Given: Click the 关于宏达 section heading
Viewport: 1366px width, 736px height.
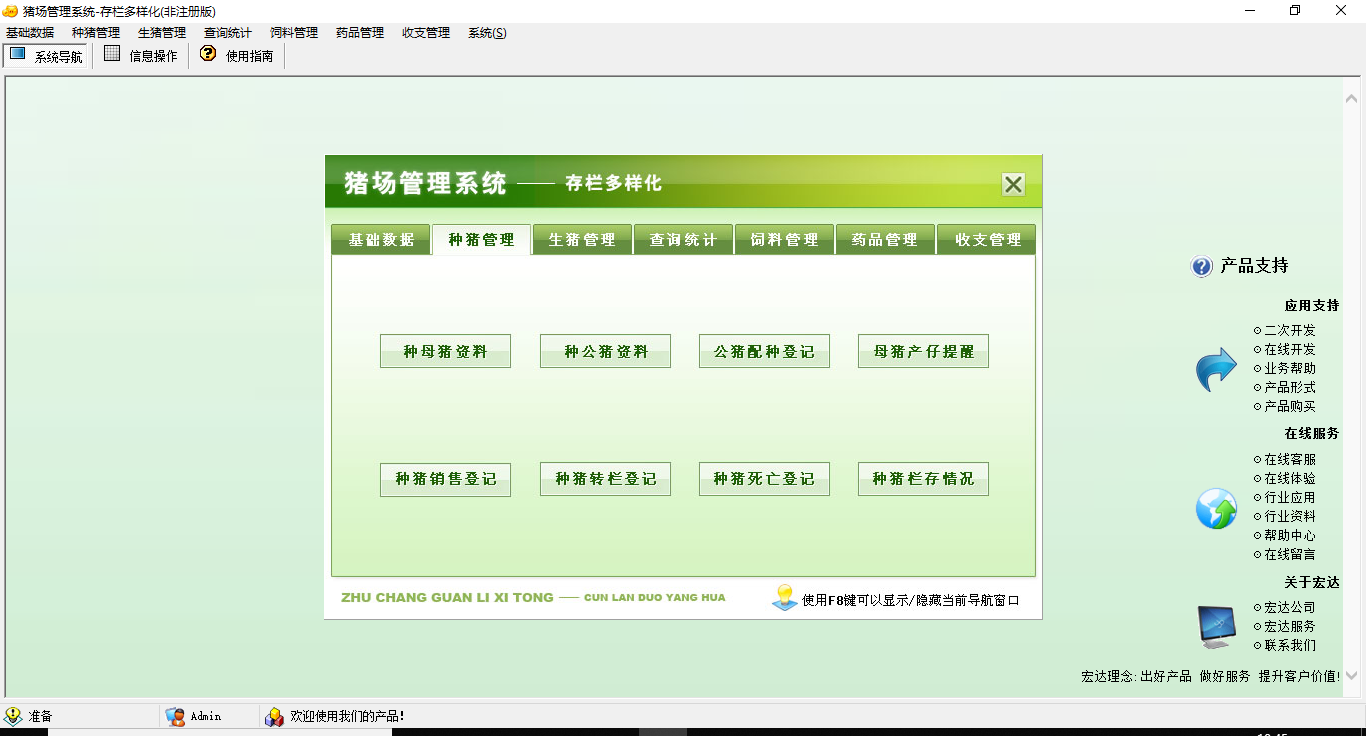Looking at the screenshot, I should pyautogui.click(x=1312, y=582).
